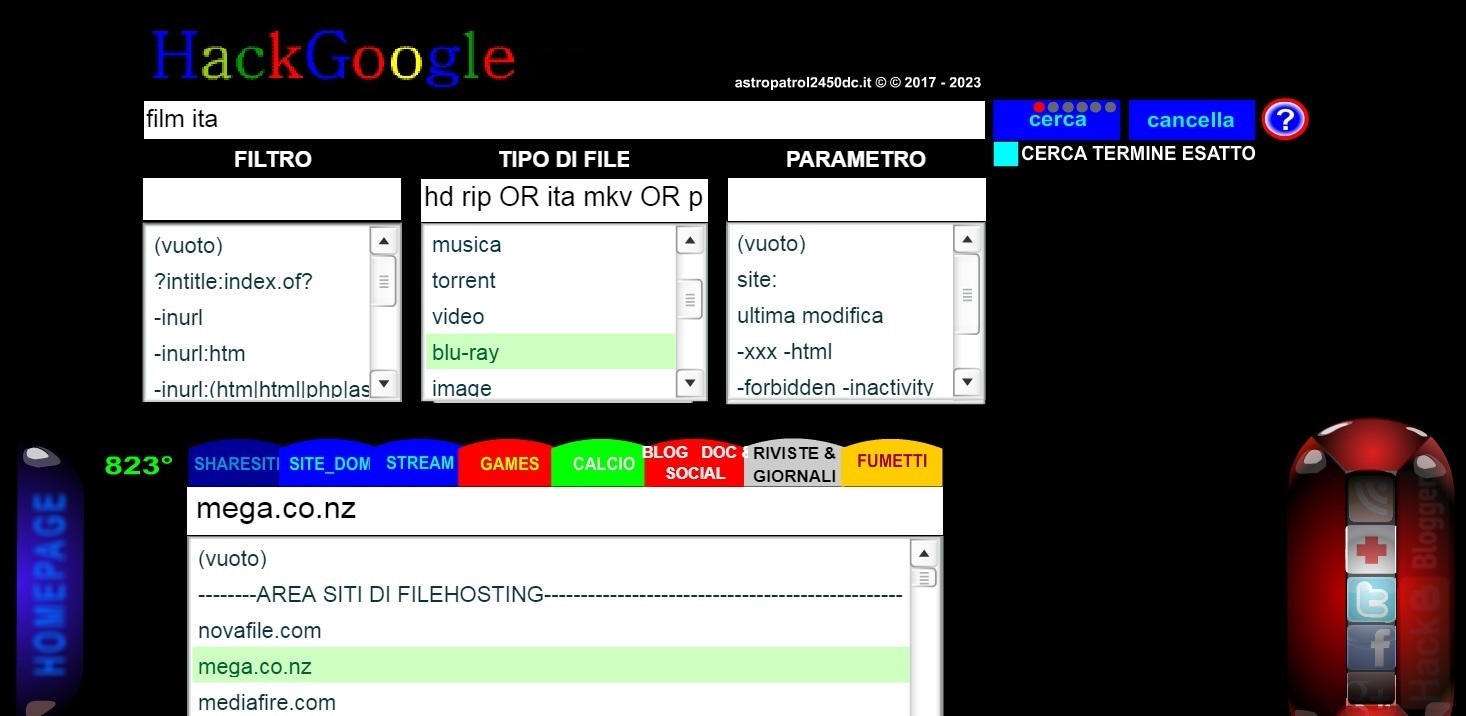The height and width of the screenshot is (716, 1466).
Task: Select 'blu-ray' in TIPO DI FILE list
Action: point(551,352)
